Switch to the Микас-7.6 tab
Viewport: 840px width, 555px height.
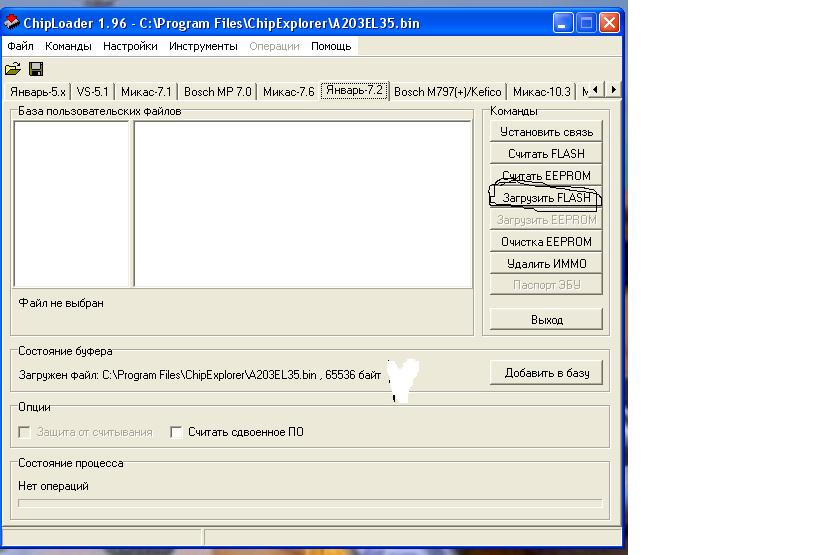point(288,92)
